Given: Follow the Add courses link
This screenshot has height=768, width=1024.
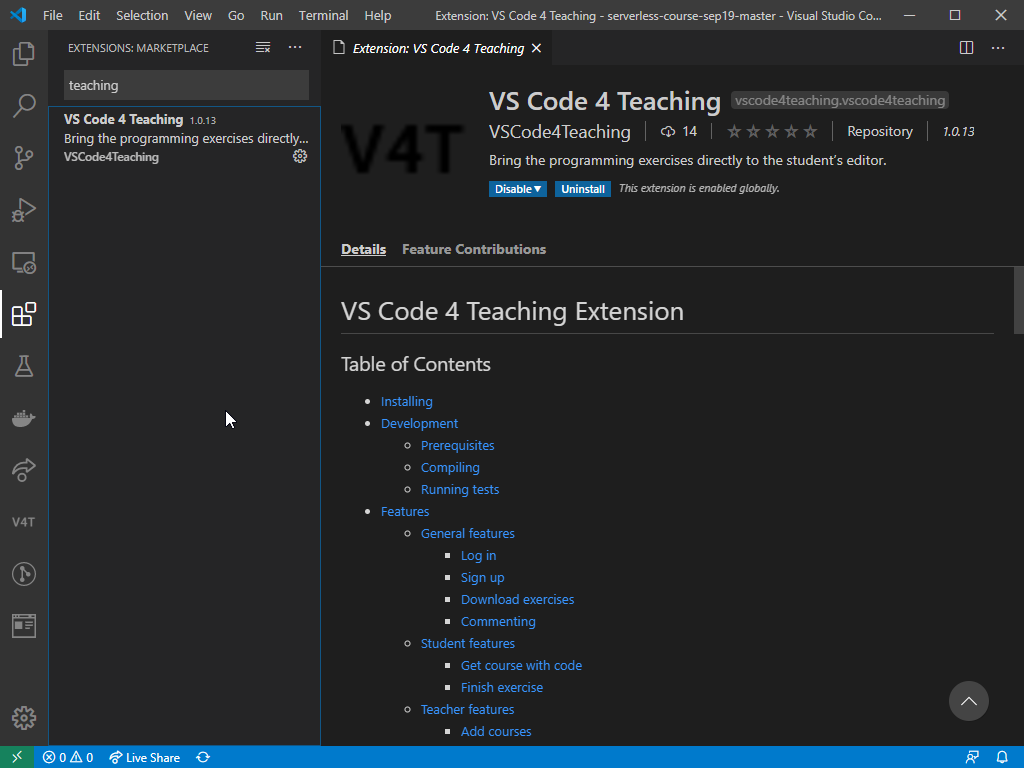Looking at the screenshot, I should [x=496, y=732].
